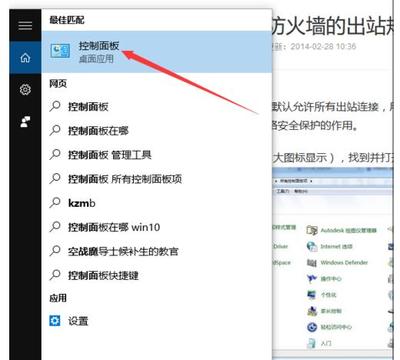Image resolution: width=400 pixels, height=360 pixels.
Task: Click magnifier icon beside 控制面板 管理工具
Action: pos(55,154)
